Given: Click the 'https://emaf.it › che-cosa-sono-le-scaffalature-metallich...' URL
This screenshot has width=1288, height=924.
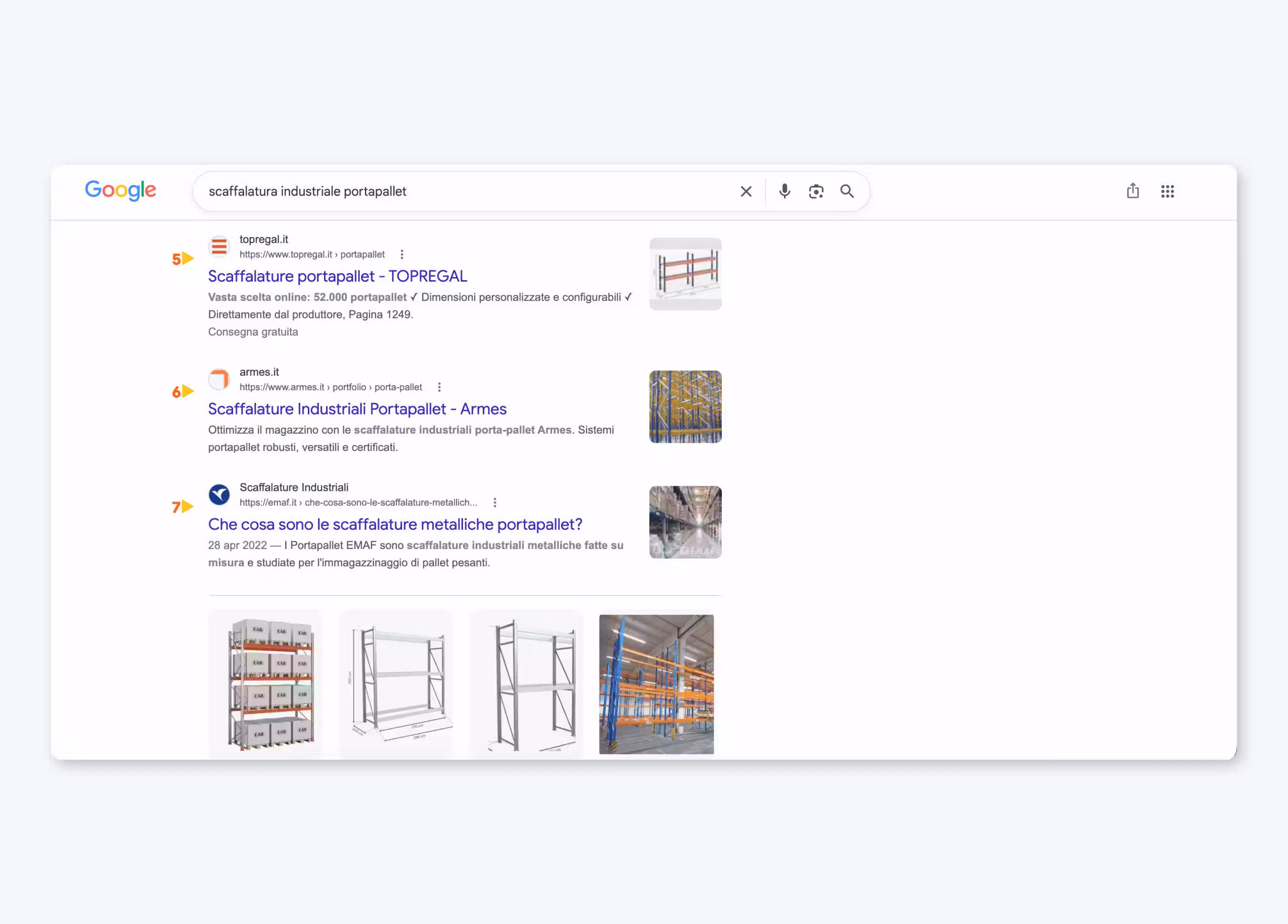Looking at the screenshot, I should coord(358,502).
